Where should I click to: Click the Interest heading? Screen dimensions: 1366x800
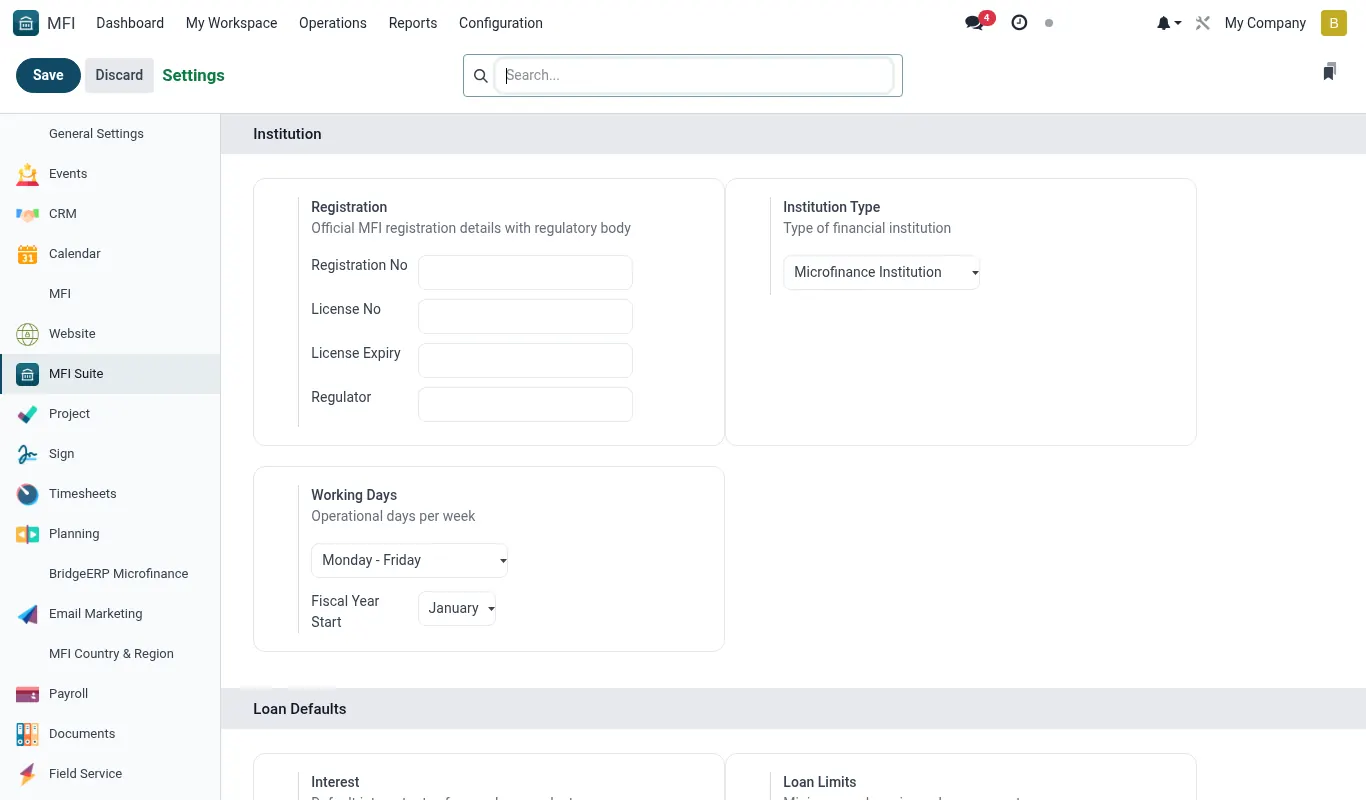click(x=335, y=782)
